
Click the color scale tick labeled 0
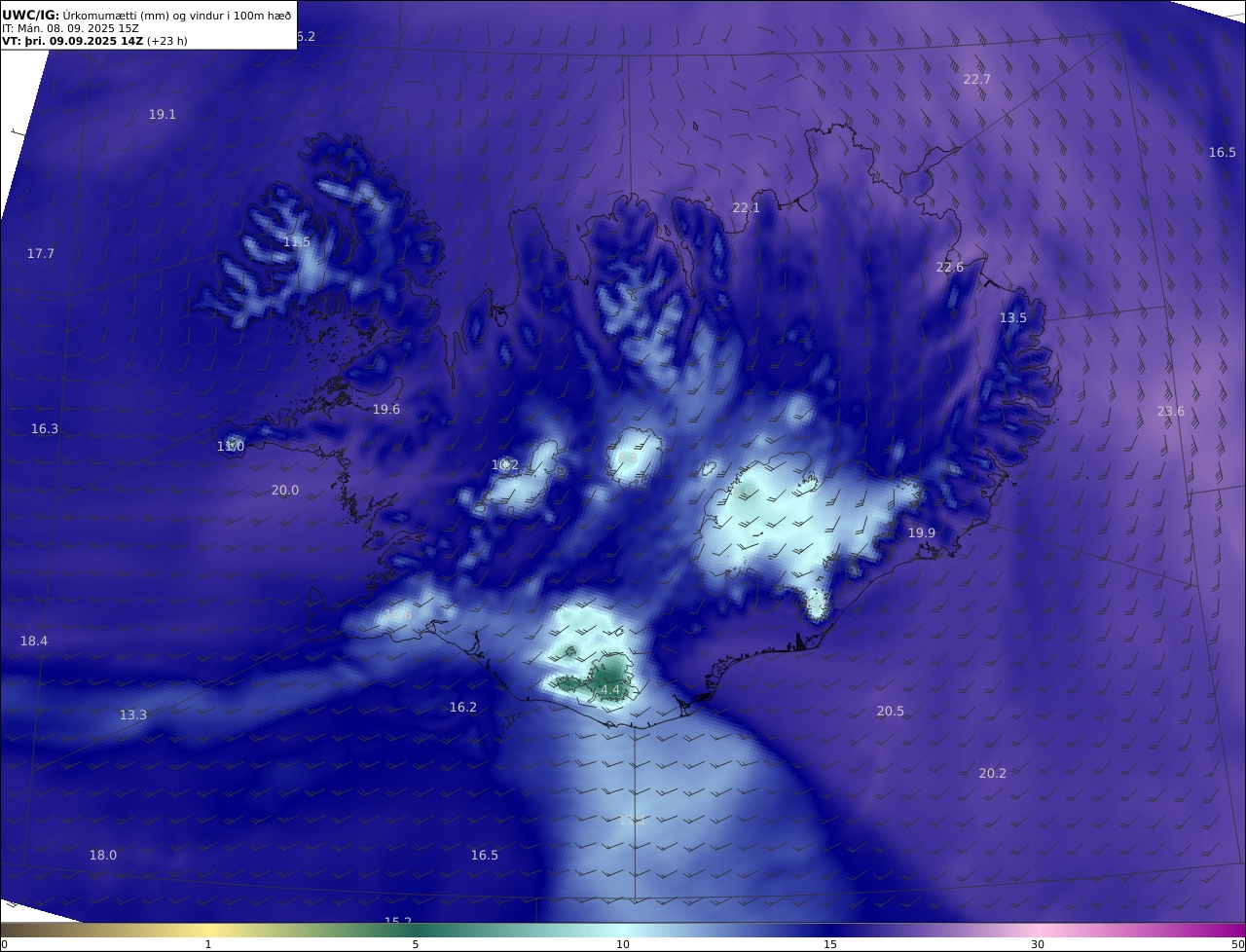click(x=4, y=944)
